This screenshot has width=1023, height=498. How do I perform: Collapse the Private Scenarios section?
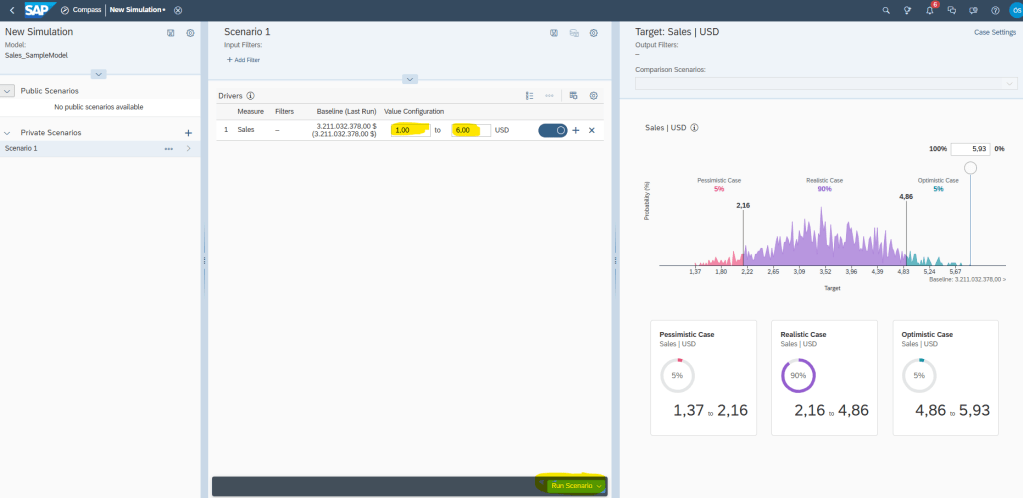(8, 133)
